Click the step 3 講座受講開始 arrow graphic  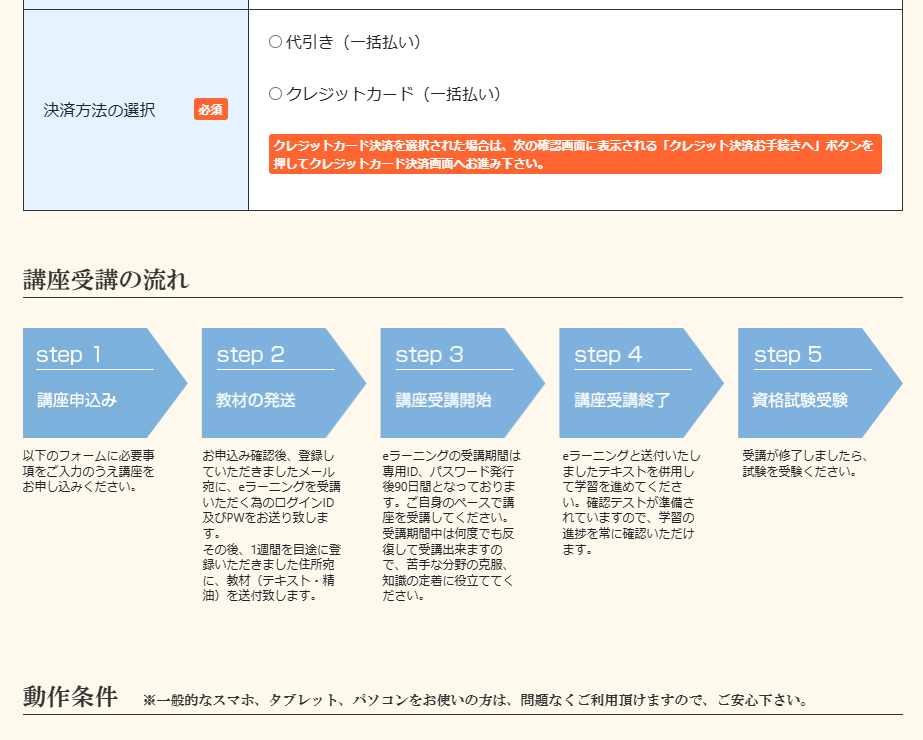[463, 383]
